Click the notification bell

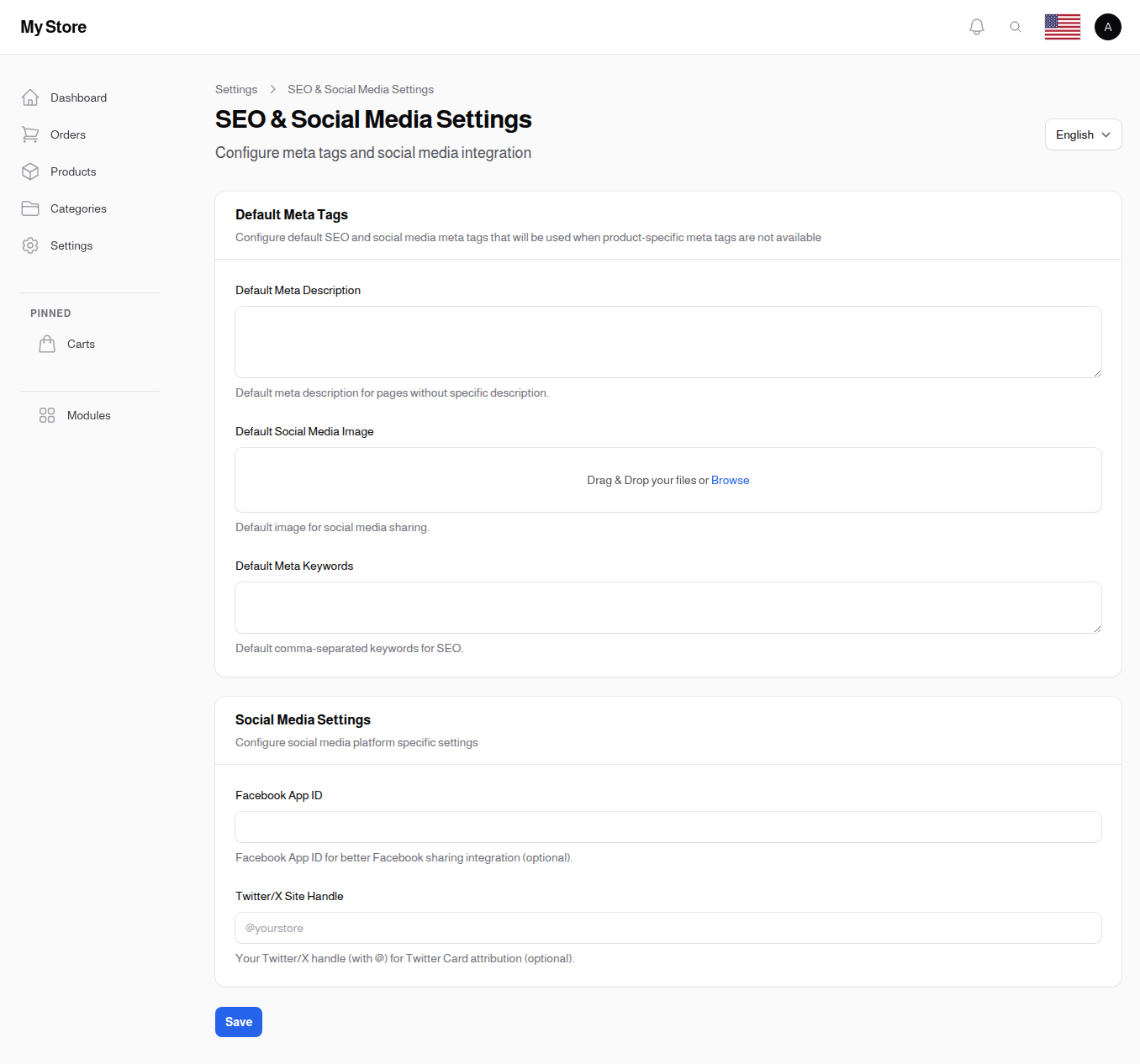[976, 26]
